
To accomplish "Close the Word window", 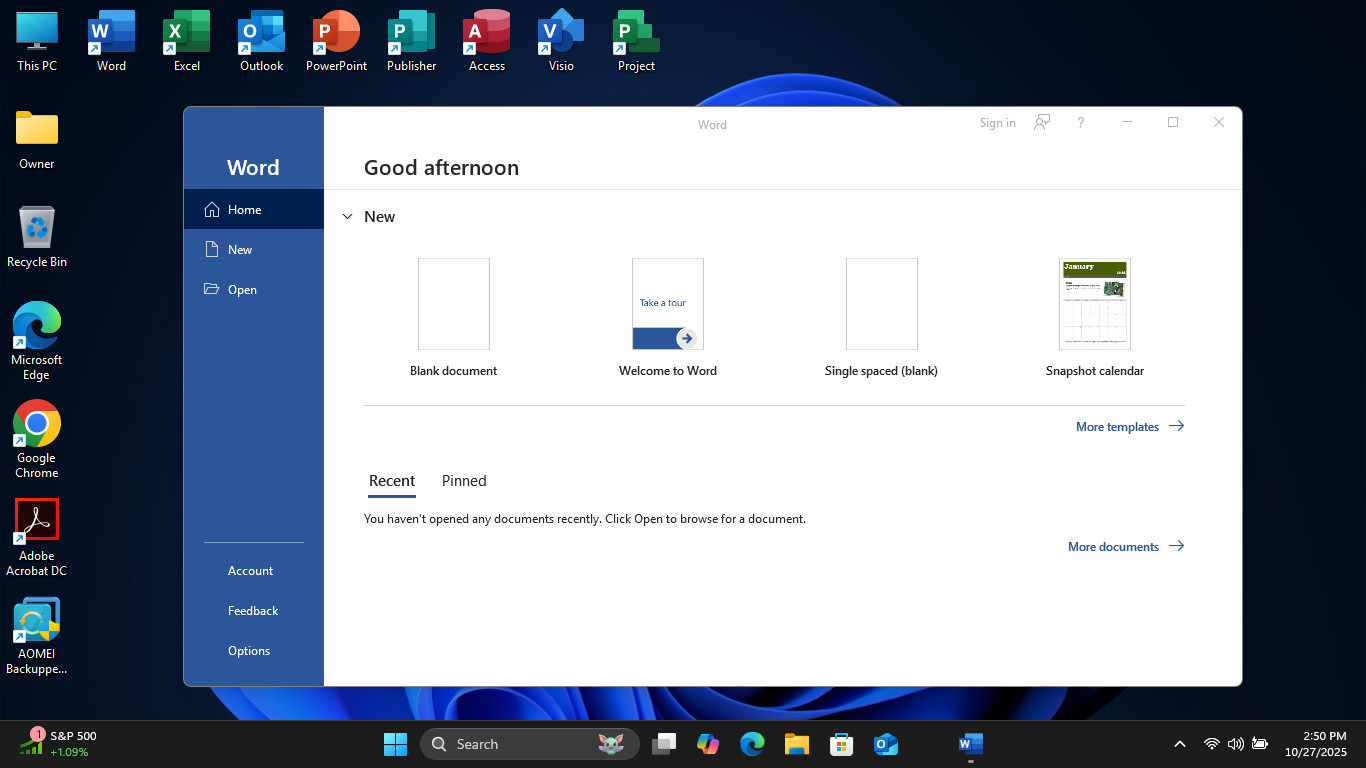I will [x=1219, y=122].
